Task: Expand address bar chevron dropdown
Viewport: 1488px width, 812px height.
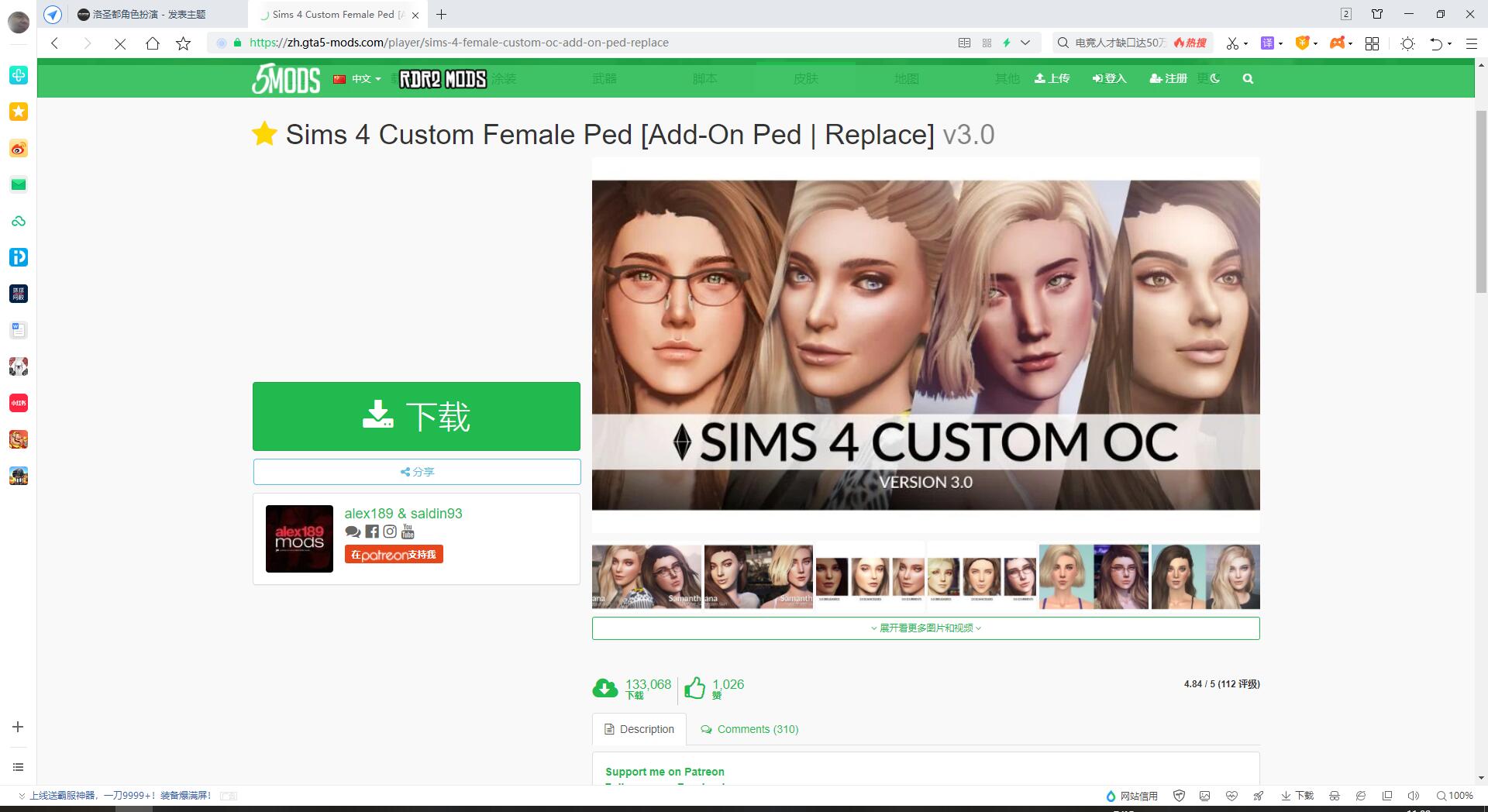Action: (x=1025, y=43)
